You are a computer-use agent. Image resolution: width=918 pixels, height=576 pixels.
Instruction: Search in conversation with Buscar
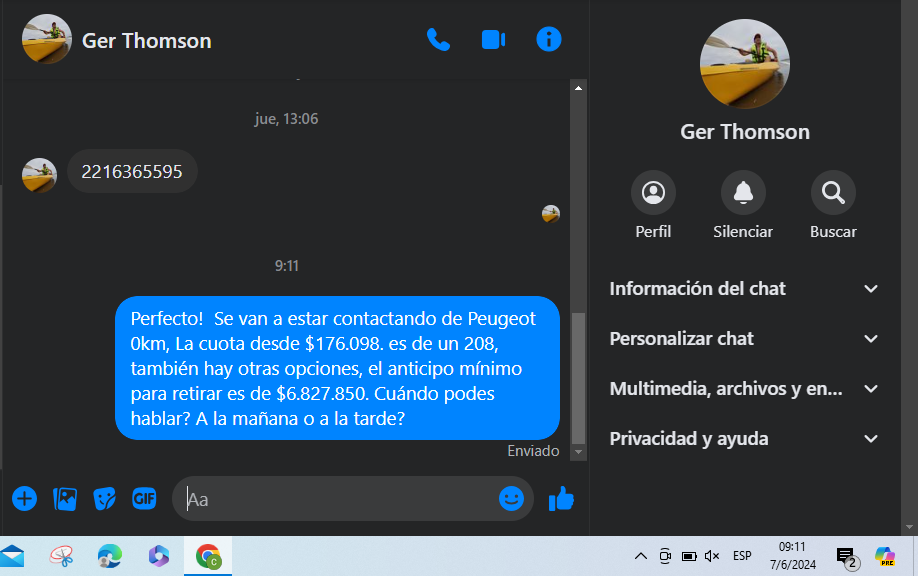pyautogui.click(x=833, y=205)
